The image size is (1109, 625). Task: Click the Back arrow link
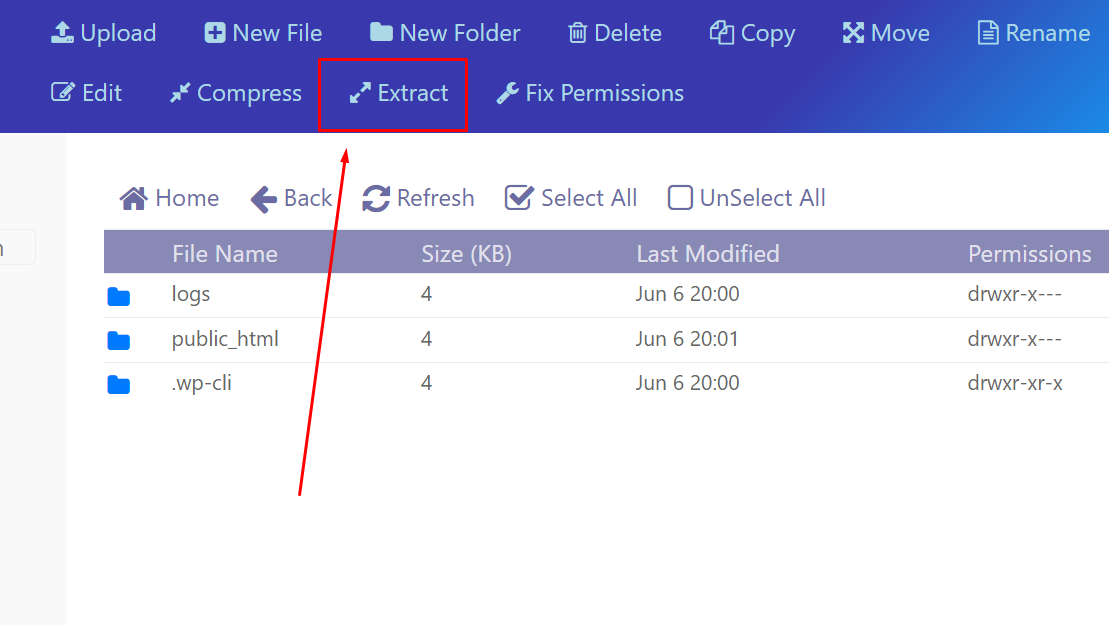tap(291, 198)
